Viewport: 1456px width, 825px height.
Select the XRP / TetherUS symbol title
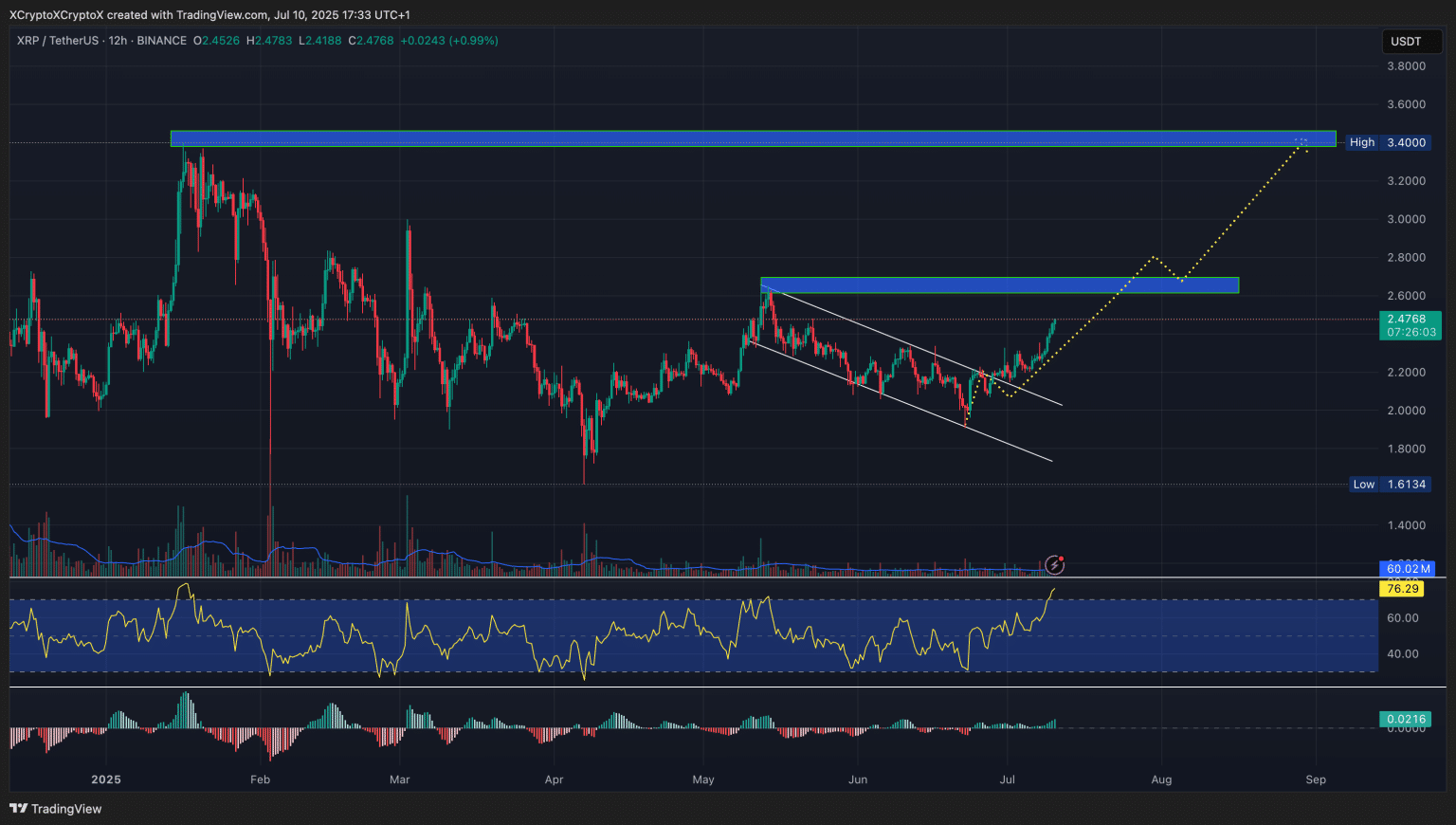tap(58, 41)
